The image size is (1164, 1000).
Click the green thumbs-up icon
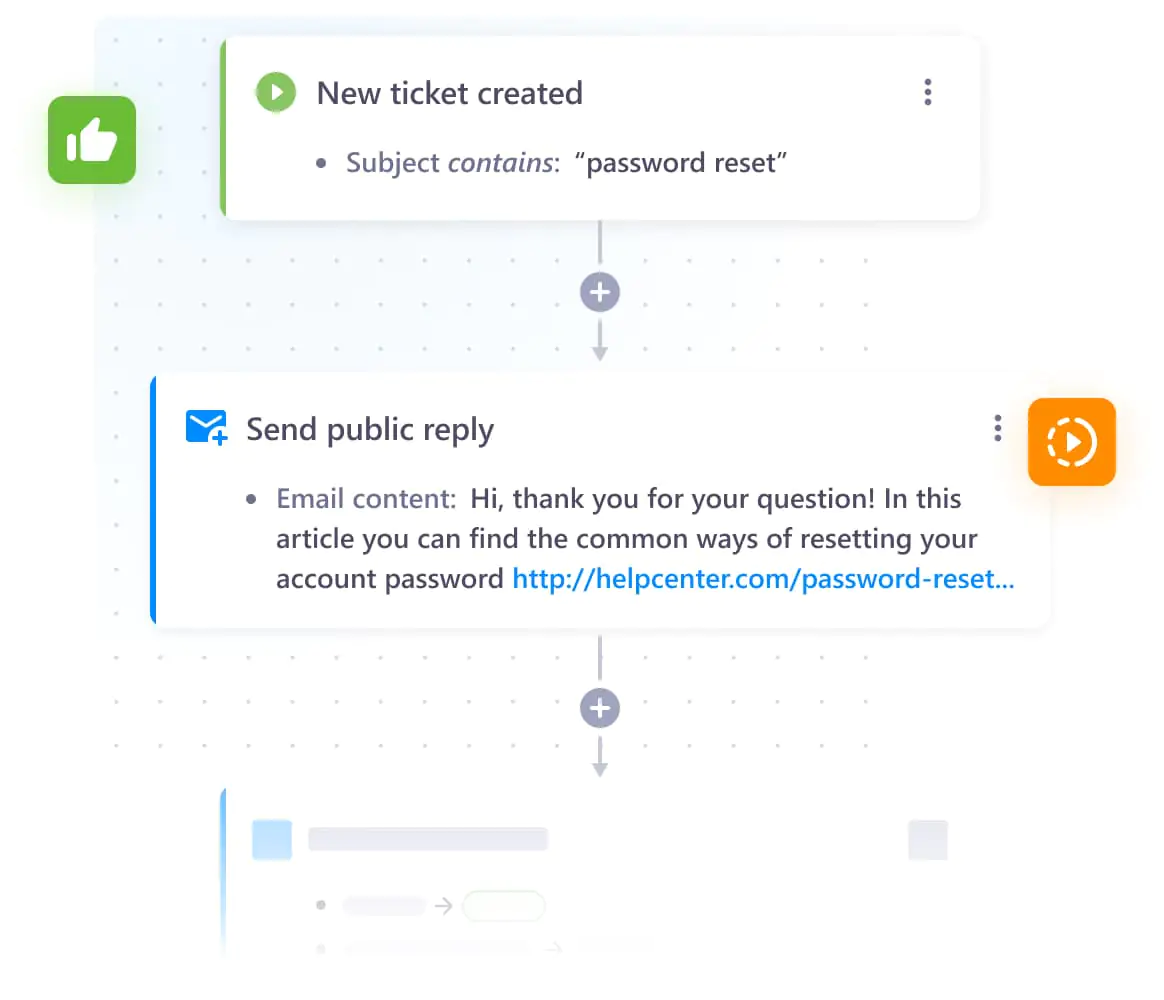coord(92,140)
